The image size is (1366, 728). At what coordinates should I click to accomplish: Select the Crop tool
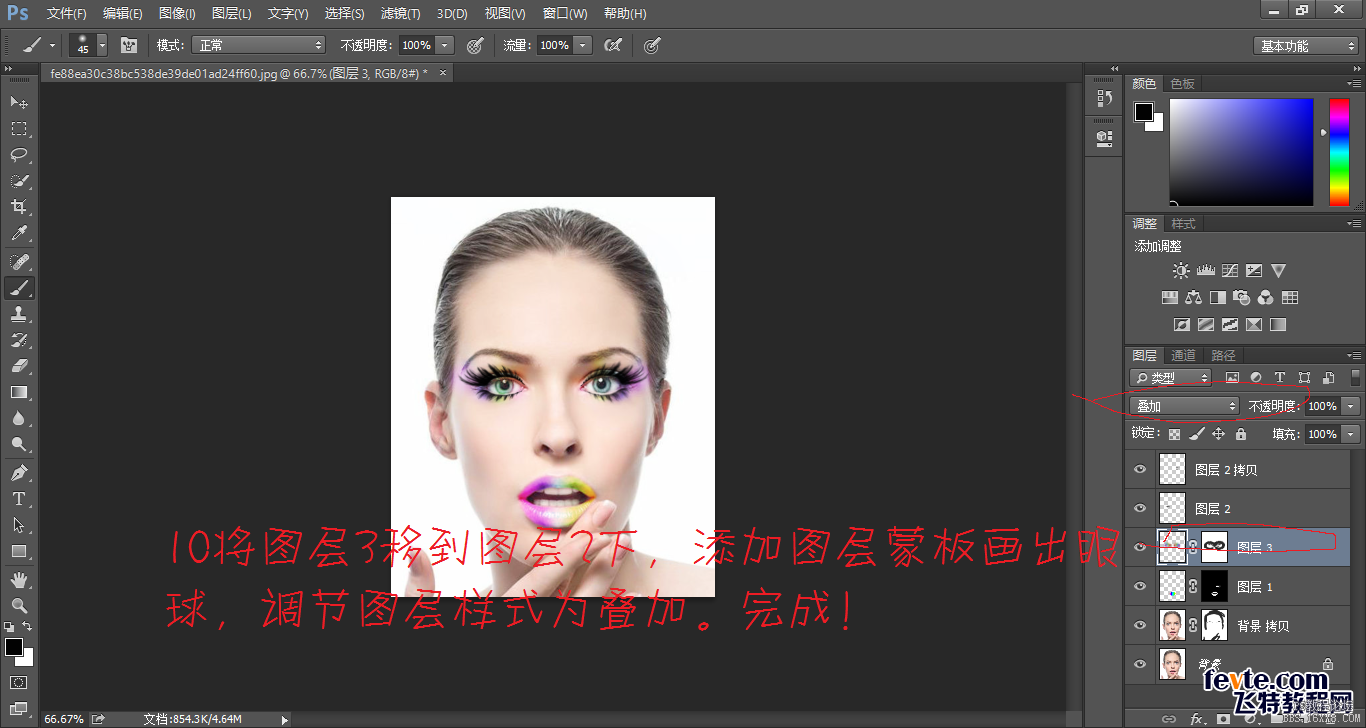[x=19, y=207]
